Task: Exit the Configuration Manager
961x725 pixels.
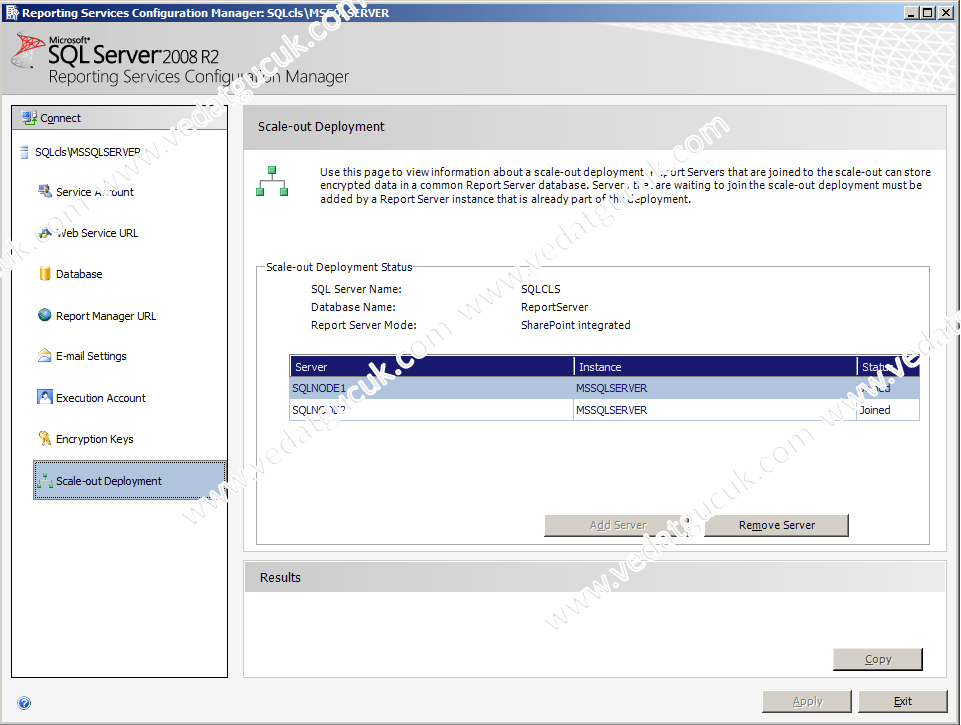Action: (x=903, y=701)
